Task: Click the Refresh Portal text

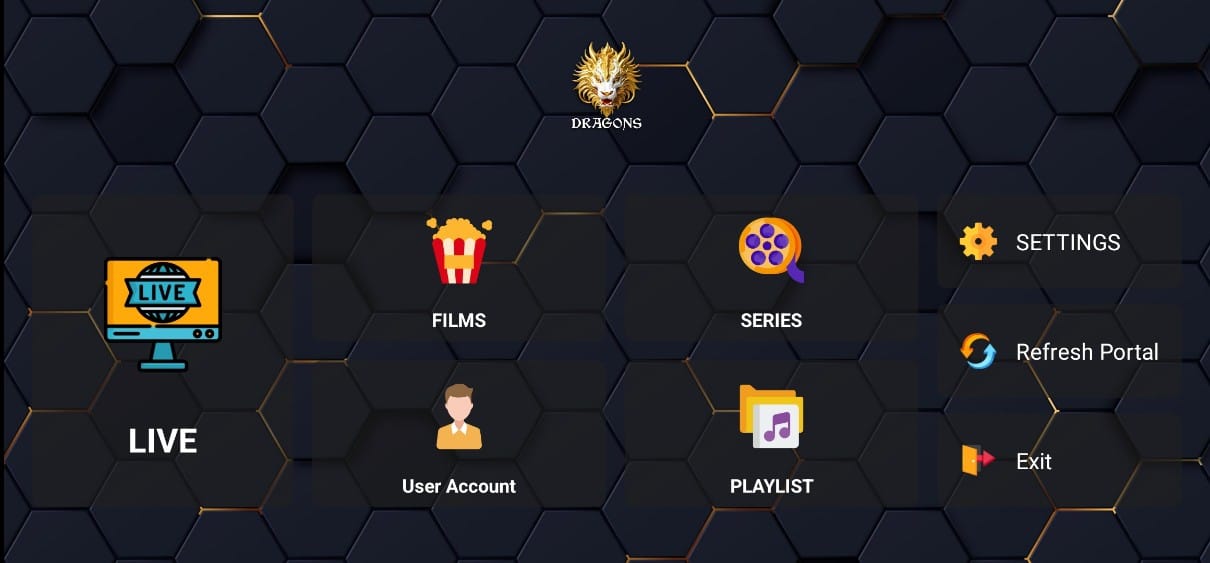Action: pos(1087,352)
